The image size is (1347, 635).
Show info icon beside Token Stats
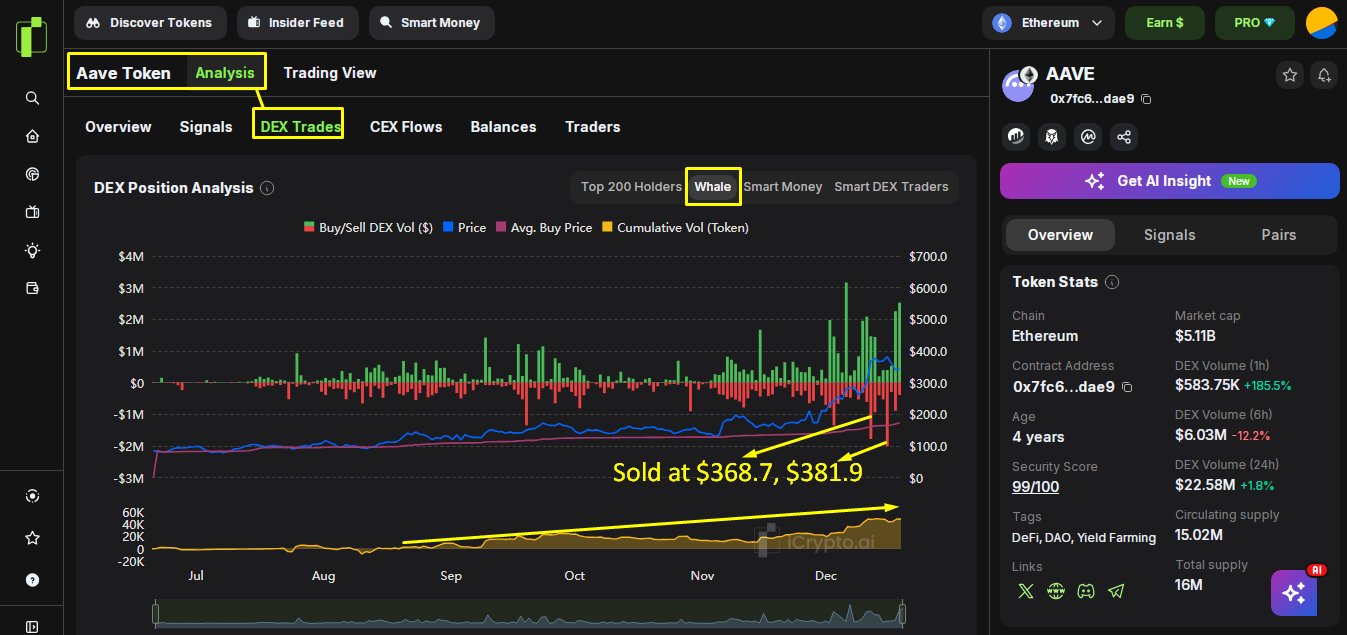tap(1112, 283)
